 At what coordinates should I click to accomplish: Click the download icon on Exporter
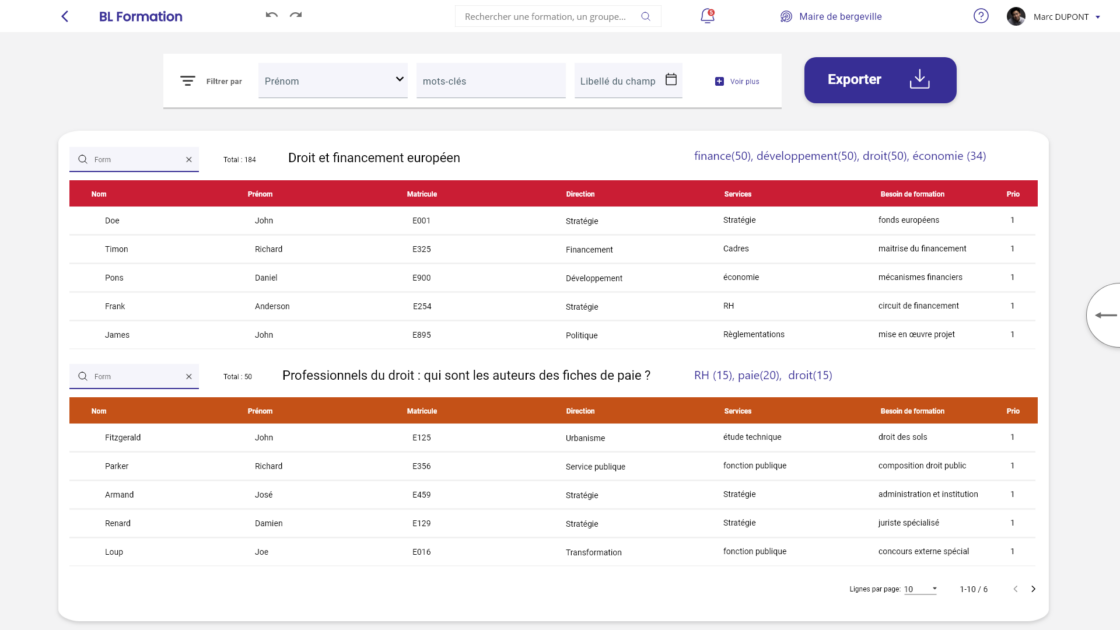pos(919,79)
